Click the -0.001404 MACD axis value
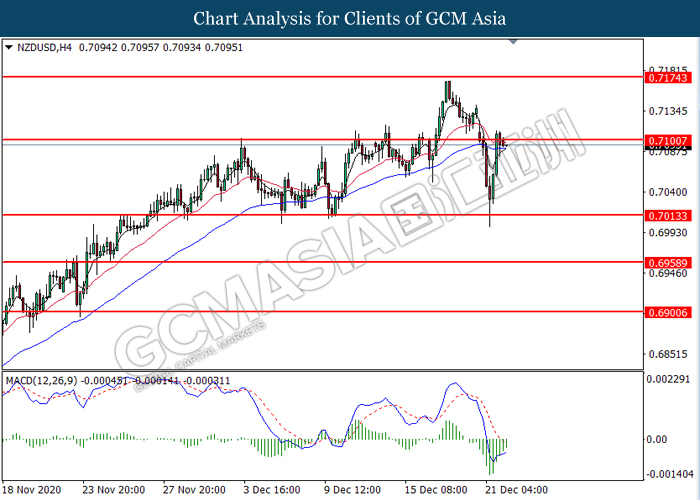The width and height of the screenshot is (700, 500). pyautogui.click(x=670, y=474)
